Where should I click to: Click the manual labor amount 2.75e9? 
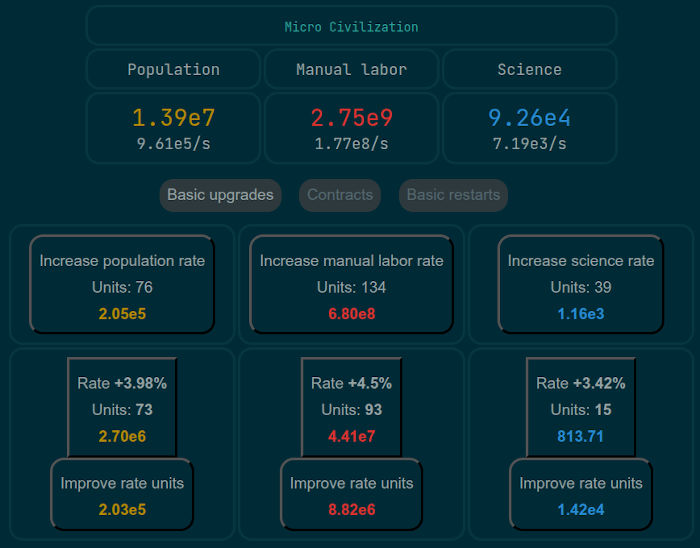pos(351,118)
